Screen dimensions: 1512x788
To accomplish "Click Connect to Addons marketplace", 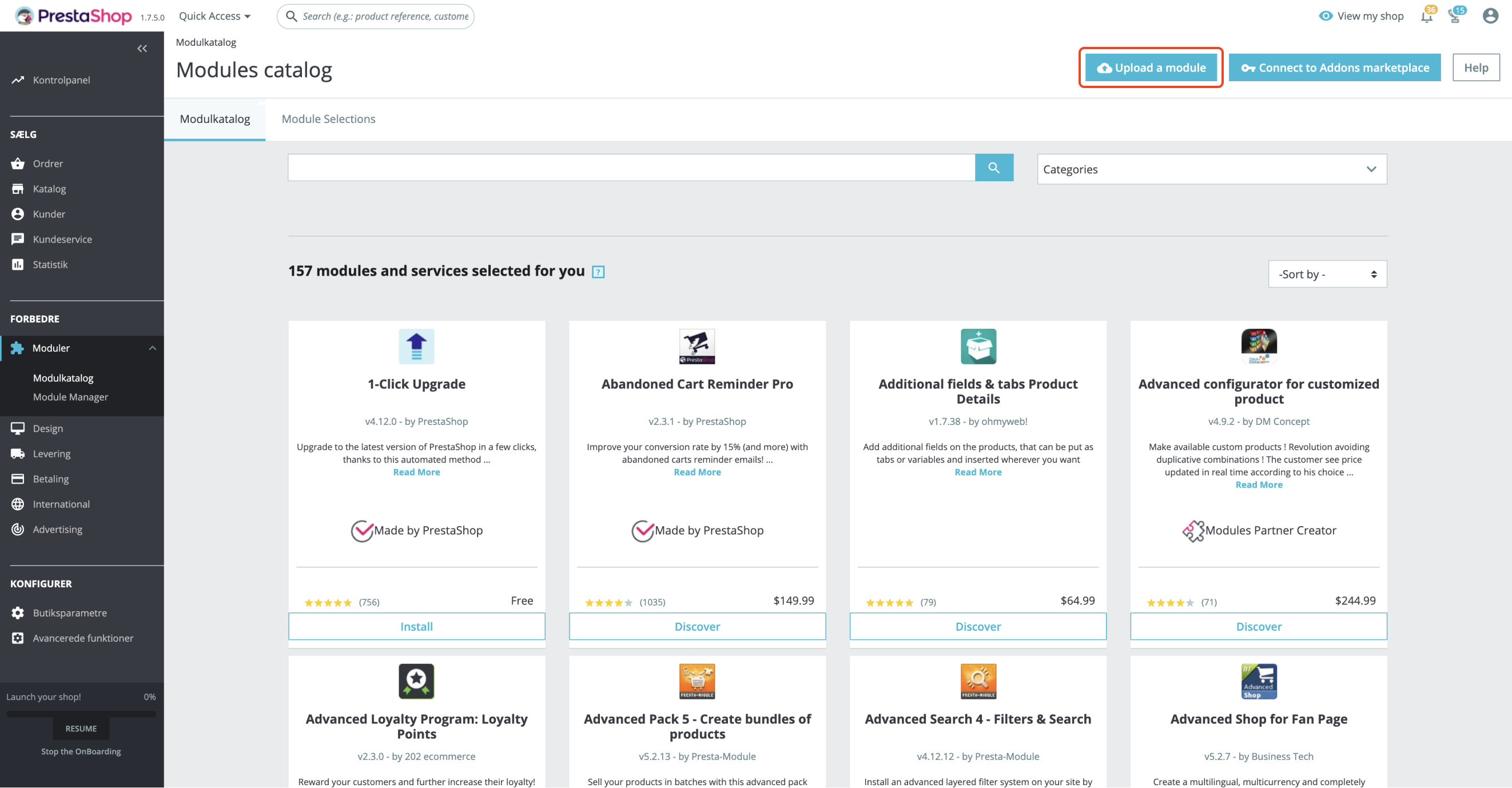I will tap(1334, 67).
